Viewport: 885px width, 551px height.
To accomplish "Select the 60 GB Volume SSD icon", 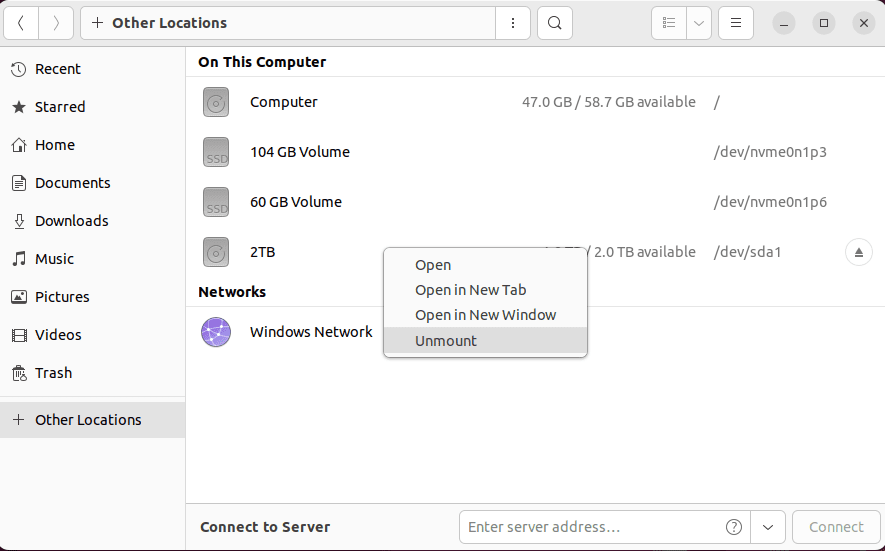I will 216,202.
